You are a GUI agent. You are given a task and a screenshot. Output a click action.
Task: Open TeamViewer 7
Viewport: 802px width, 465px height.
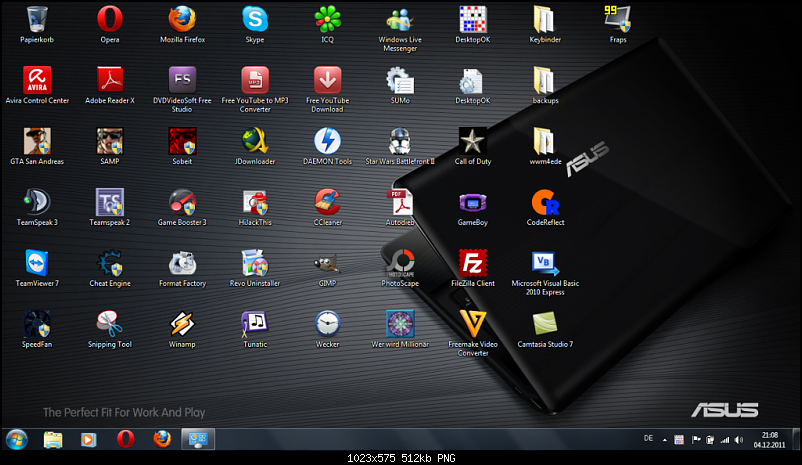pos(37,263)
